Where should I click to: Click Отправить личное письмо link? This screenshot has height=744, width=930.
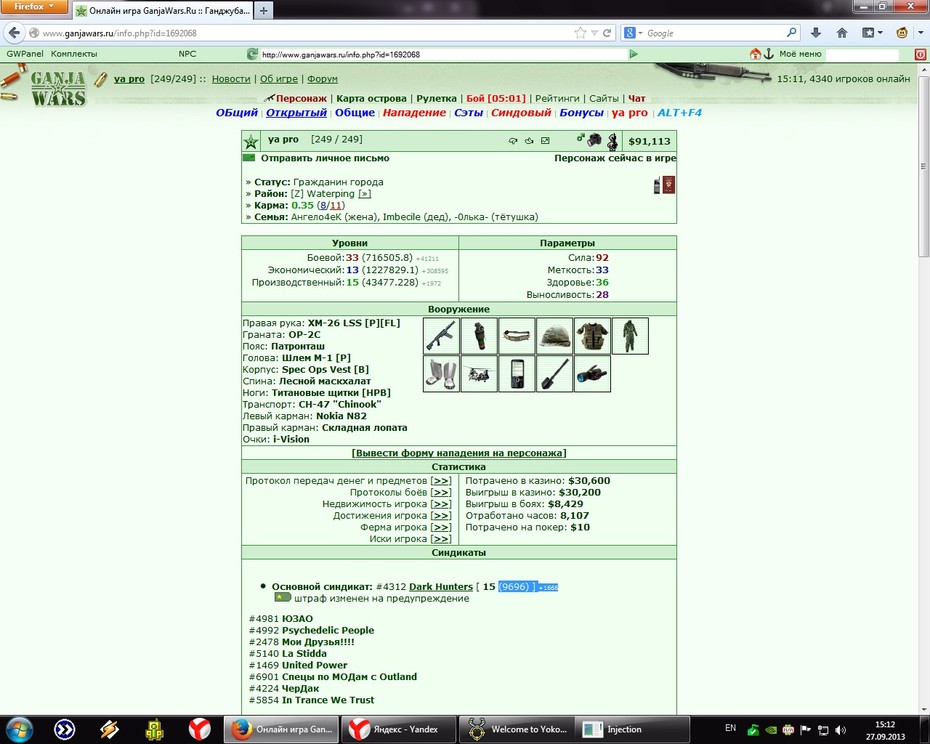point(325,158)
